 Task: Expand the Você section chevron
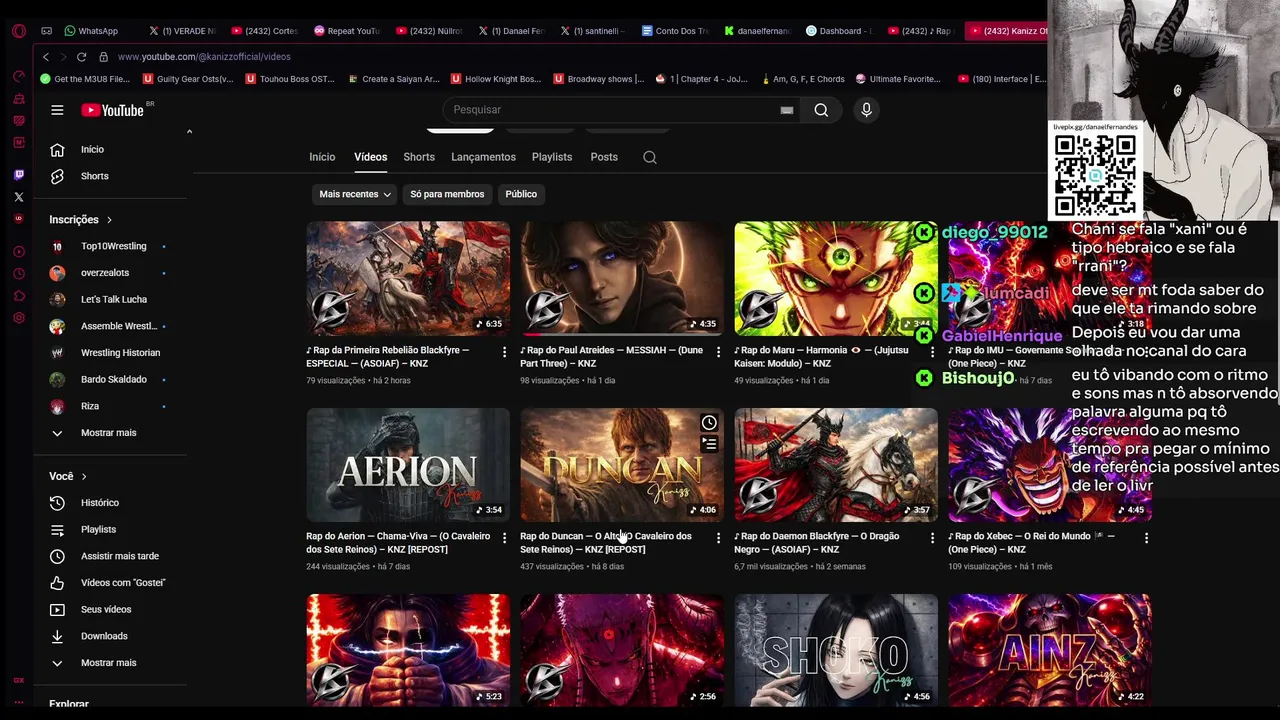(x=84, y=477)
